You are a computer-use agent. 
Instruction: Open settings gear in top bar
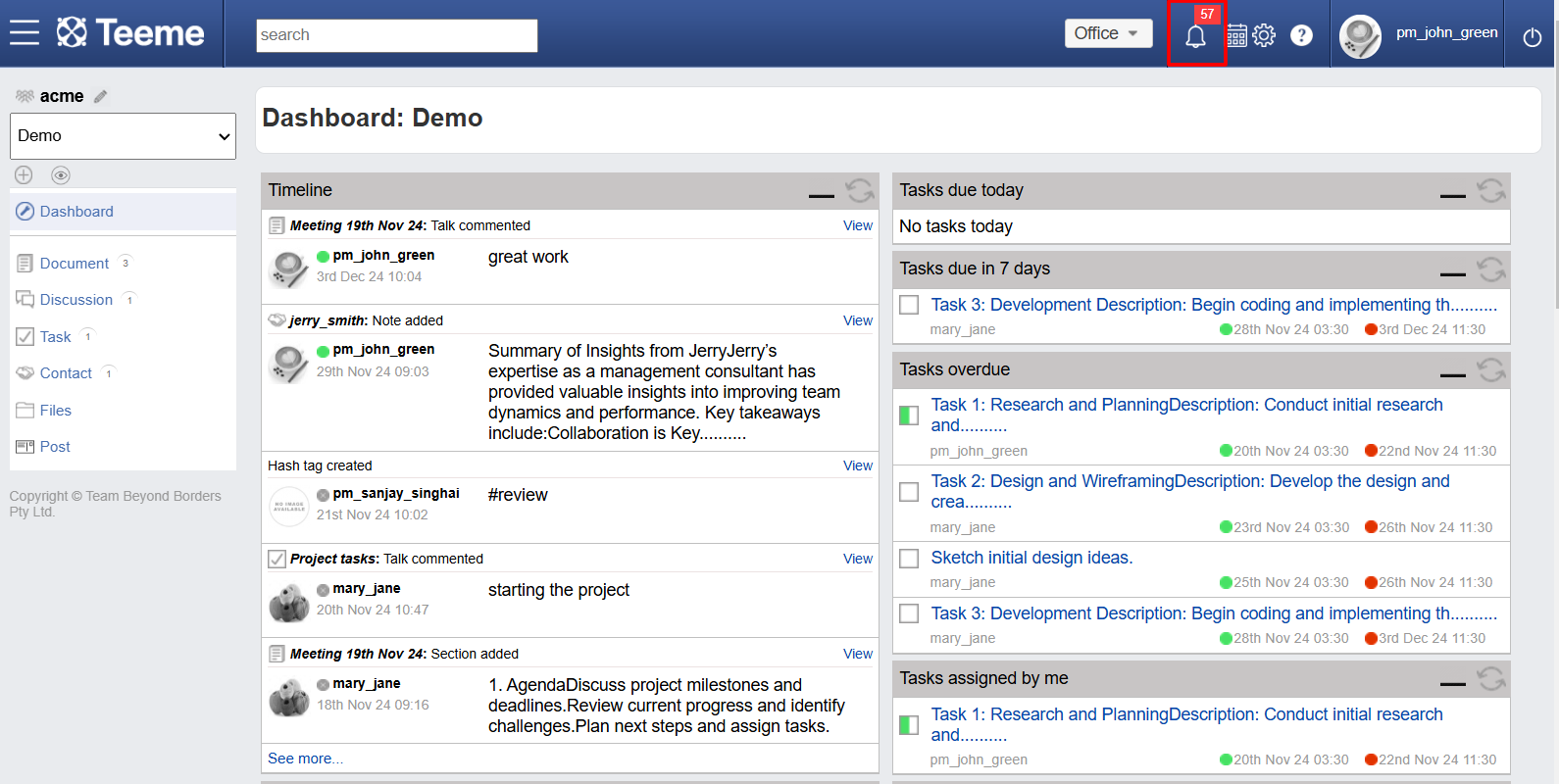[x=1264, y=35]
